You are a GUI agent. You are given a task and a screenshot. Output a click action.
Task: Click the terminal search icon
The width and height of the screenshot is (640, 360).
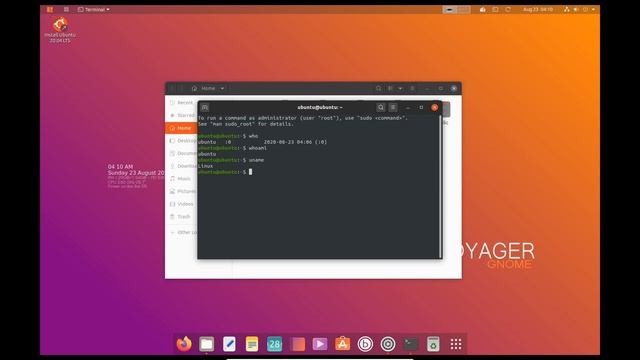pyautogui.click(x=380, y=107)
